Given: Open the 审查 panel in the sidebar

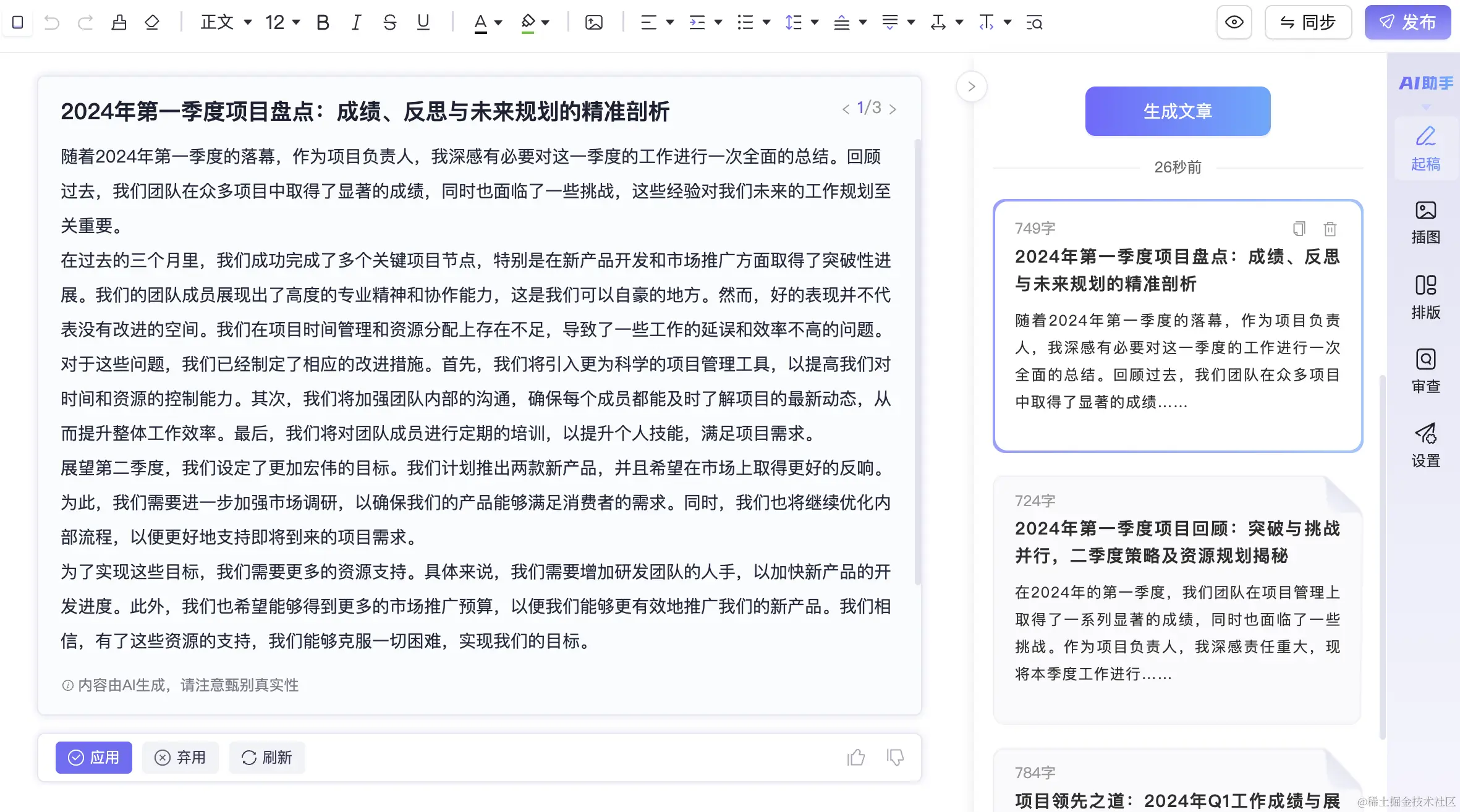Looking at the screenshot, I should [1425, 371].
